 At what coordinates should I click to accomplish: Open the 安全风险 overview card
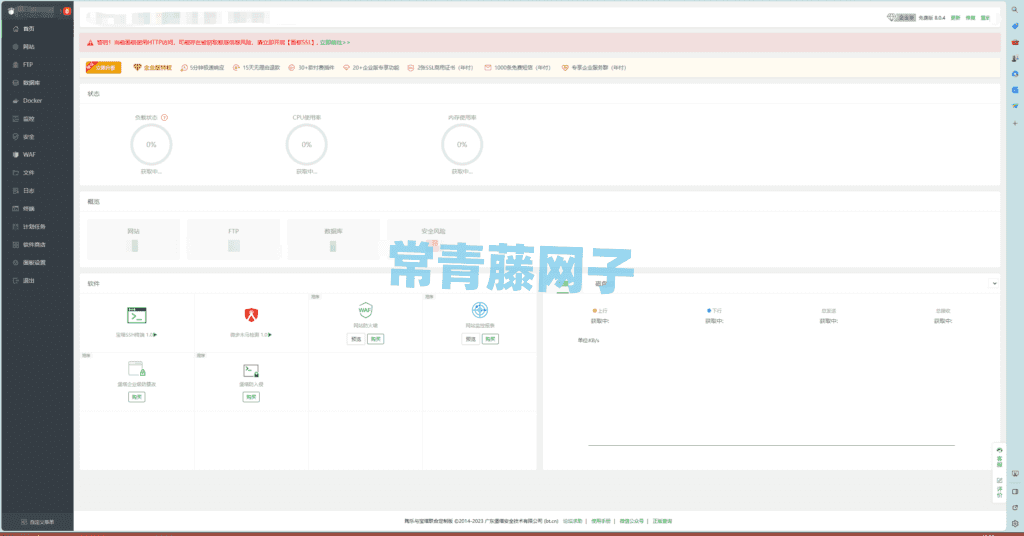pyautogui.click(x=433, y=240)
